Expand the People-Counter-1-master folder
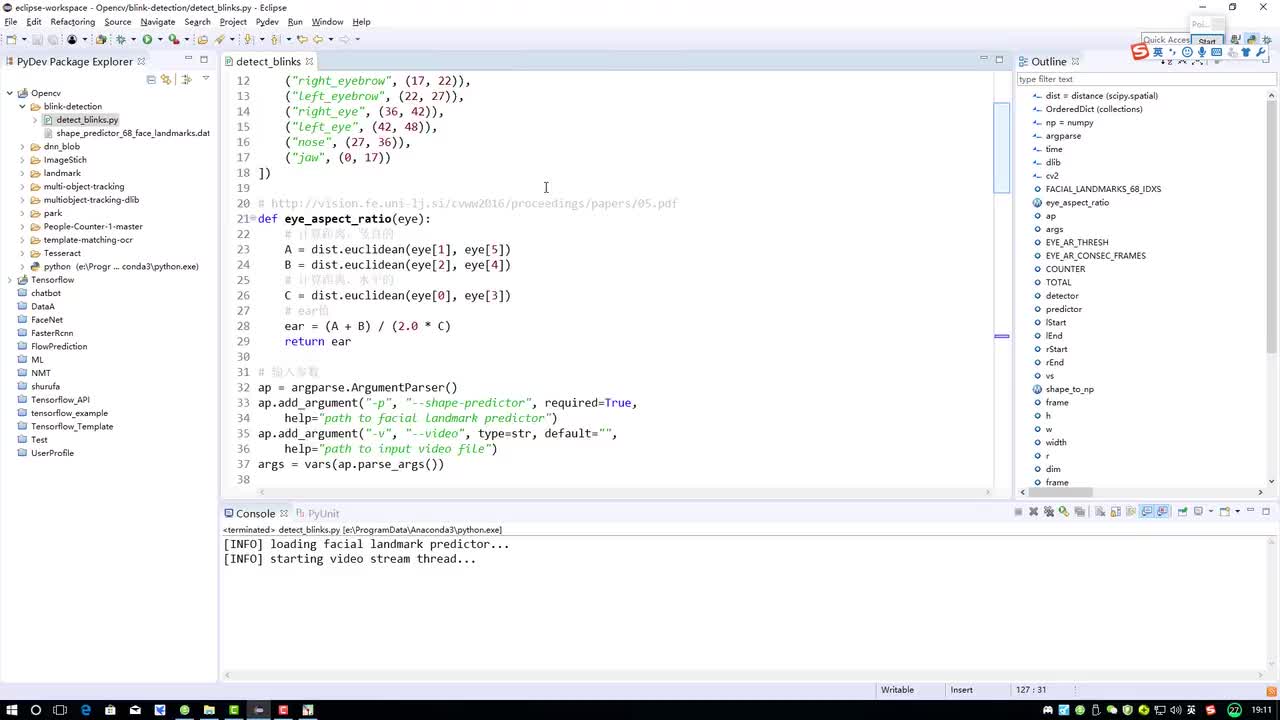Image resolution: width=1280 pixels, height=720 pixels. [22, 226]
